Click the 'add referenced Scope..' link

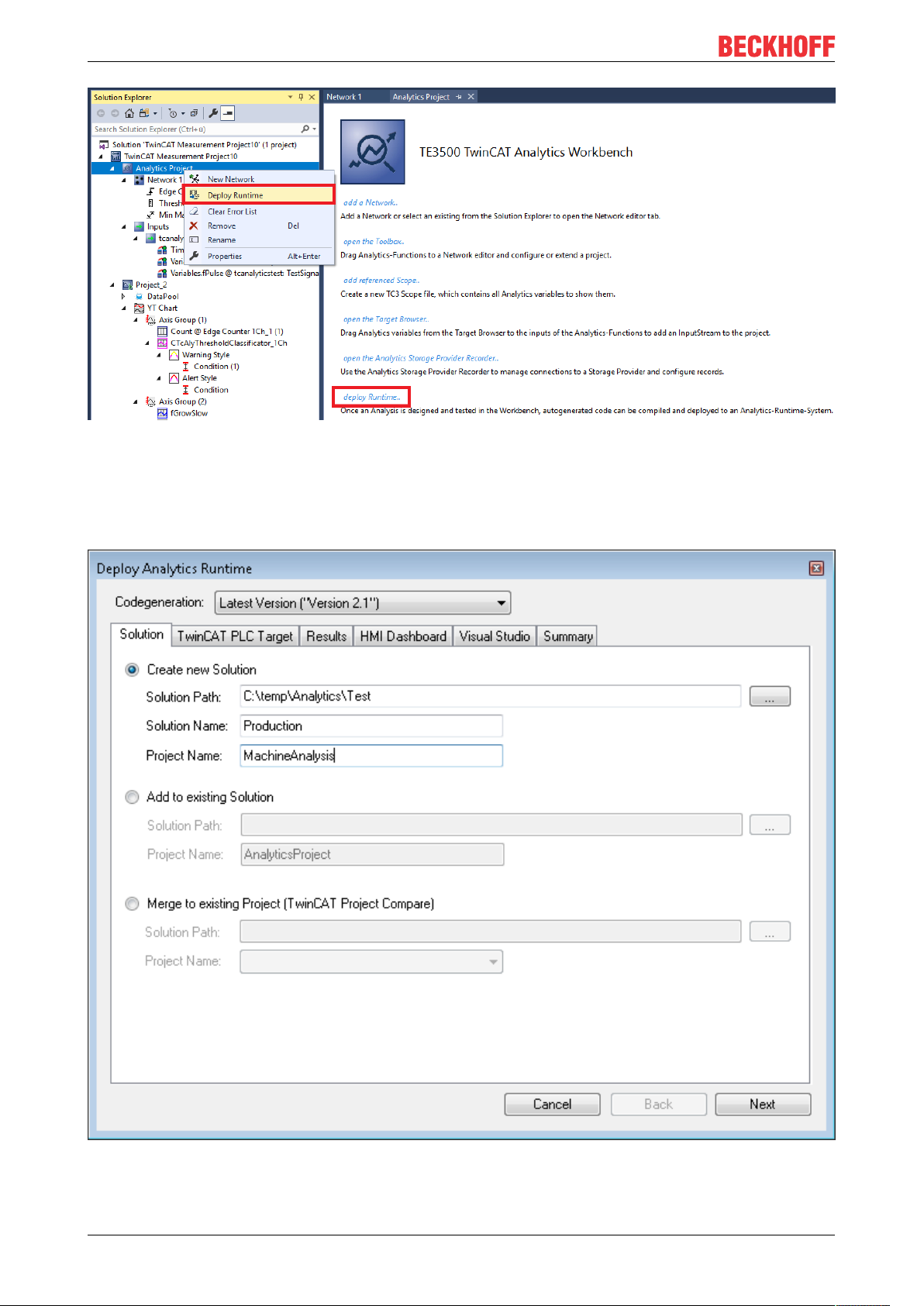[381, 281]
